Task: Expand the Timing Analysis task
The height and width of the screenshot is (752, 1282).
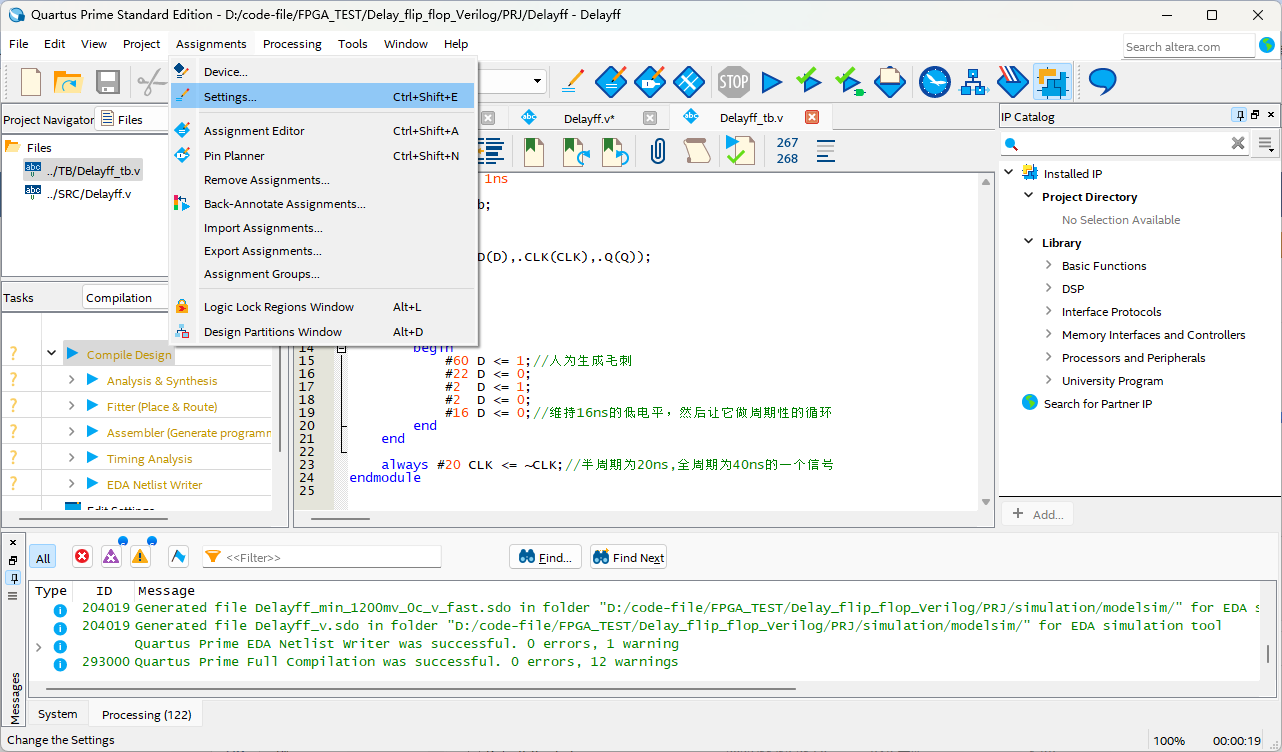Action: coord(71,458)
